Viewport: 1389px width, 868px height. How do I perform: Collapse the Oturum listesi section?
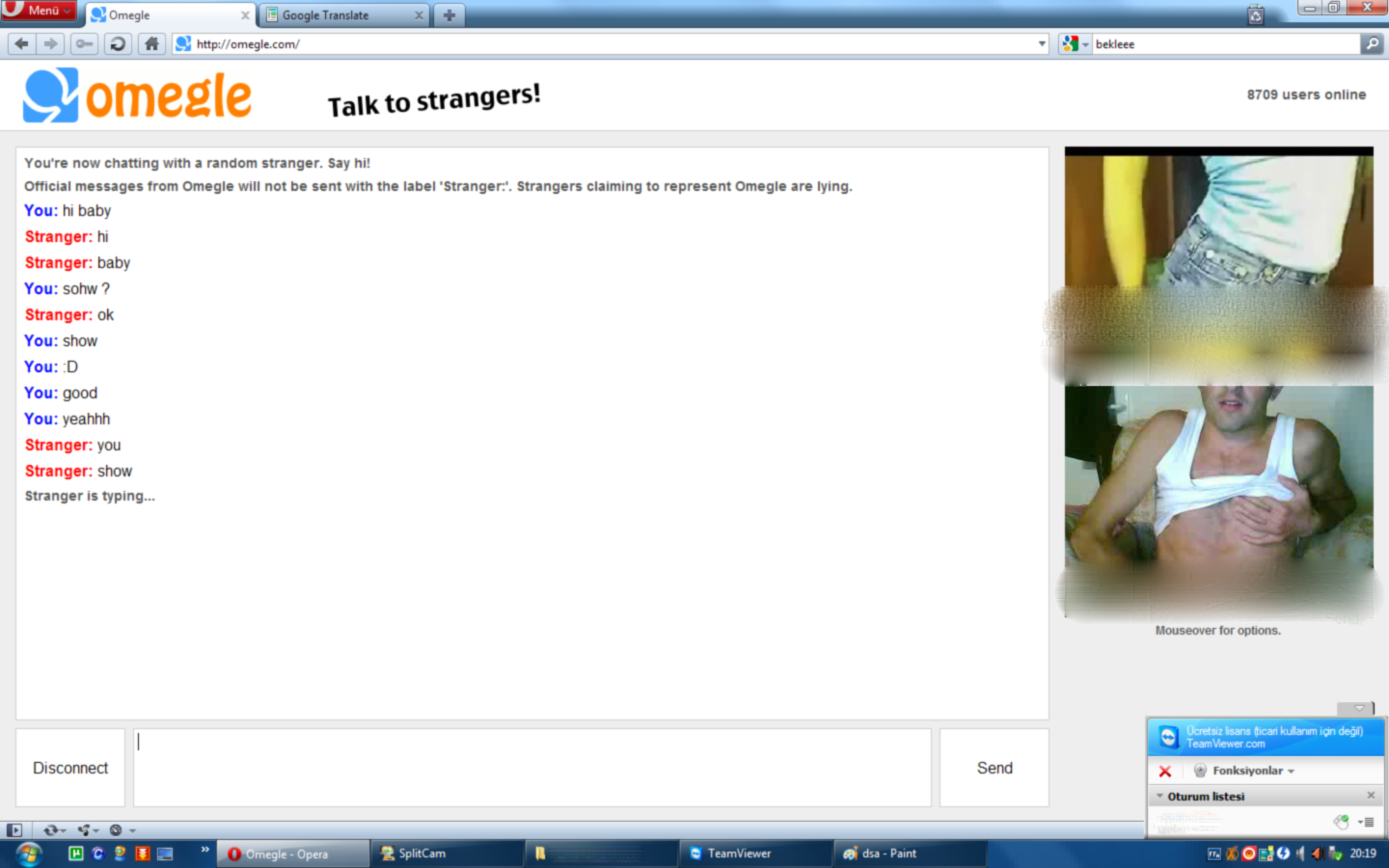tap(1160, 797)
